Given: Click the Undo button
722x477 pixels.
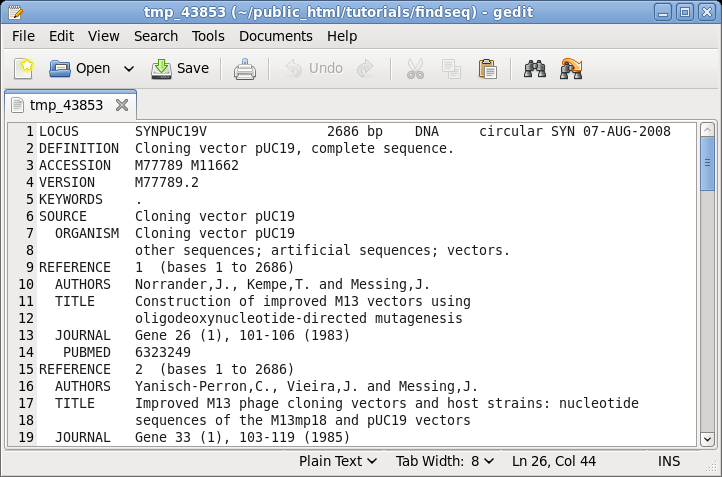Looking at the screenshot, I should 314,69.
